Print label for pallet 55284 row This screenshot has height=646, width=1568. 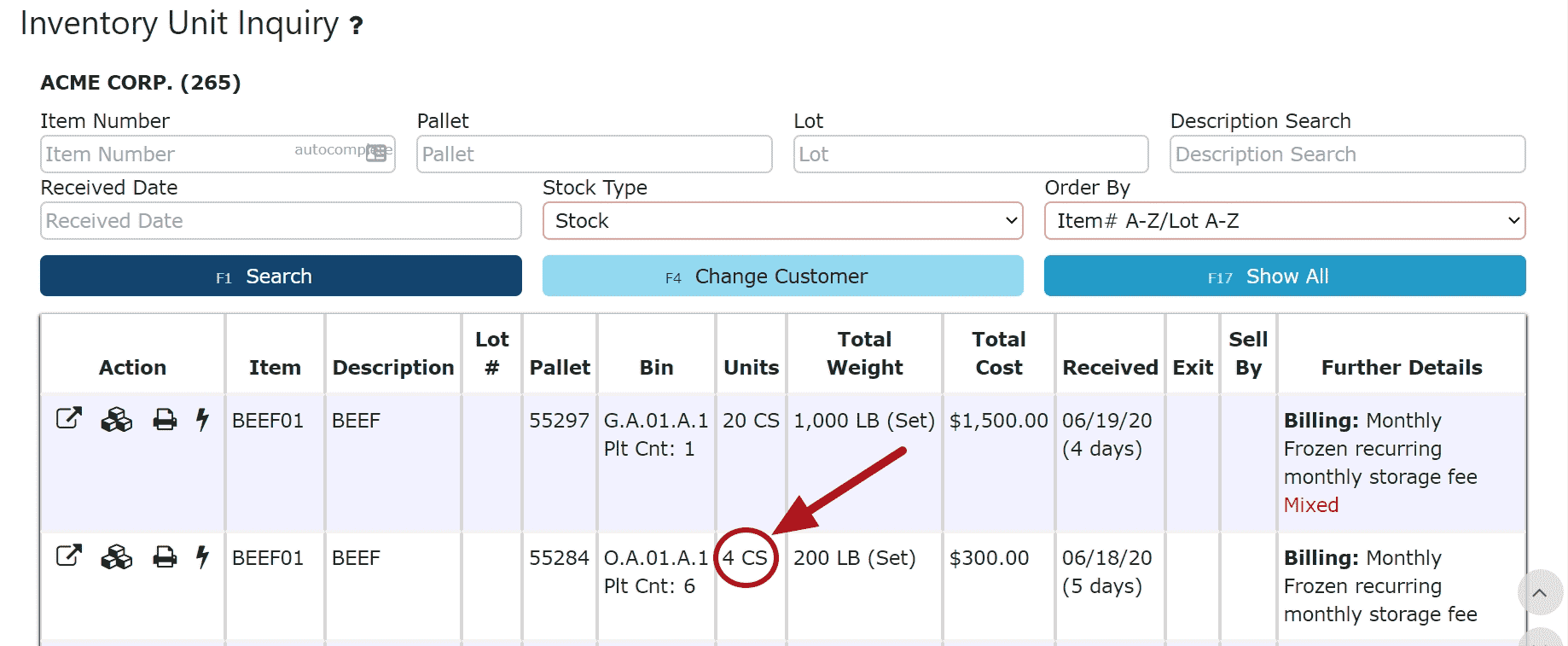coord(165,557)
